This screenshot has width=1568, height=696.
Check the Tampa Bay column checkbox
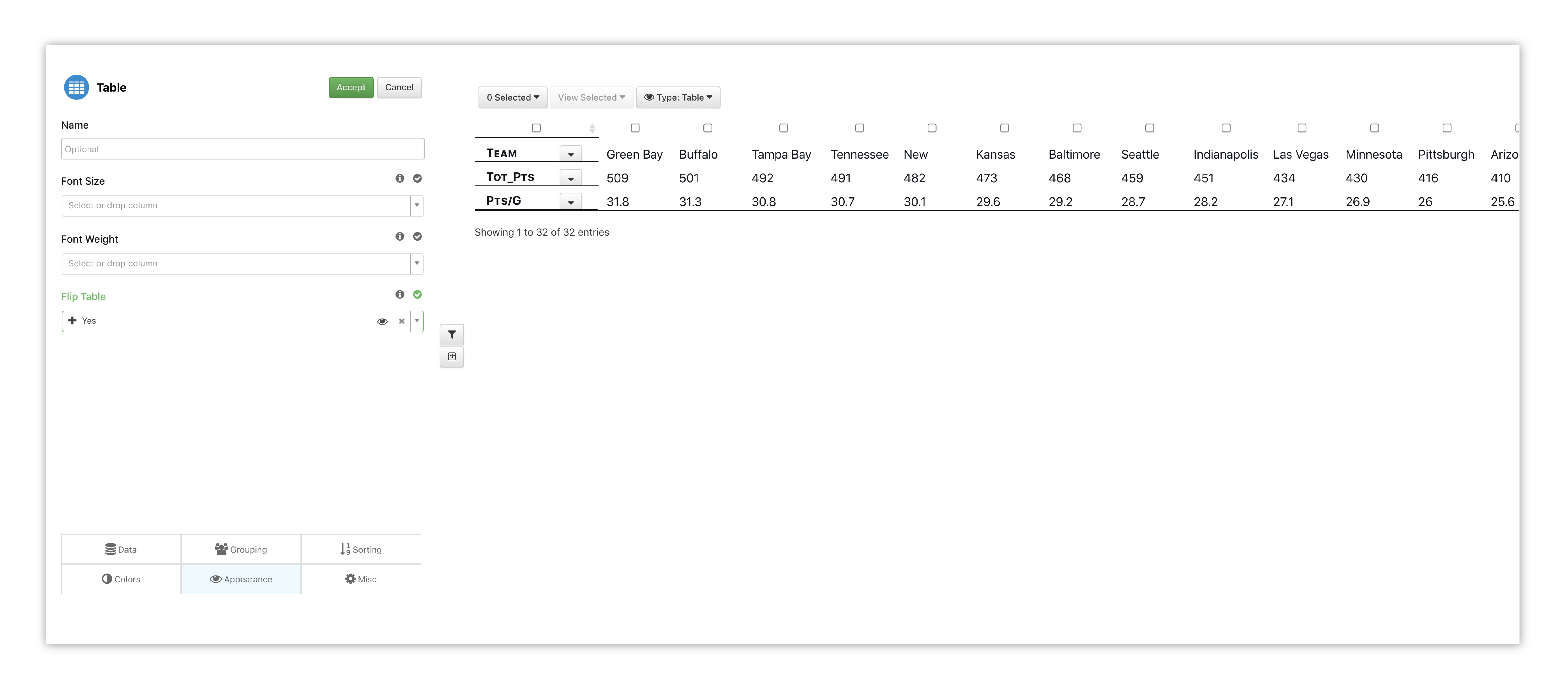pyautogui.click(x=783, y=128)
